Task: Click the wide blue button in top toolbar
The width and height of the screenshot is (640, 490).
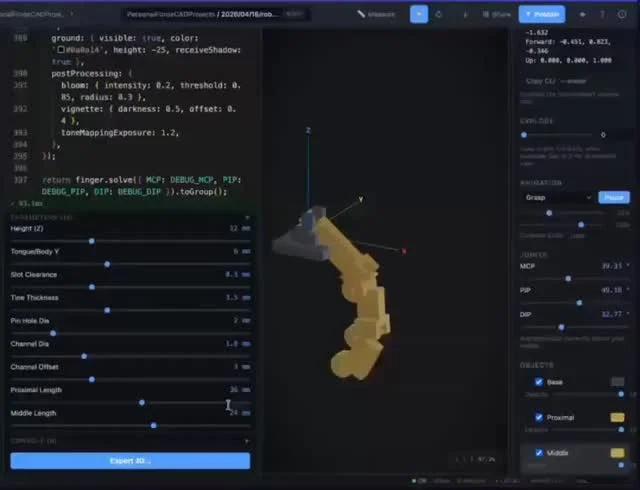Action: [x=542, y=14]
